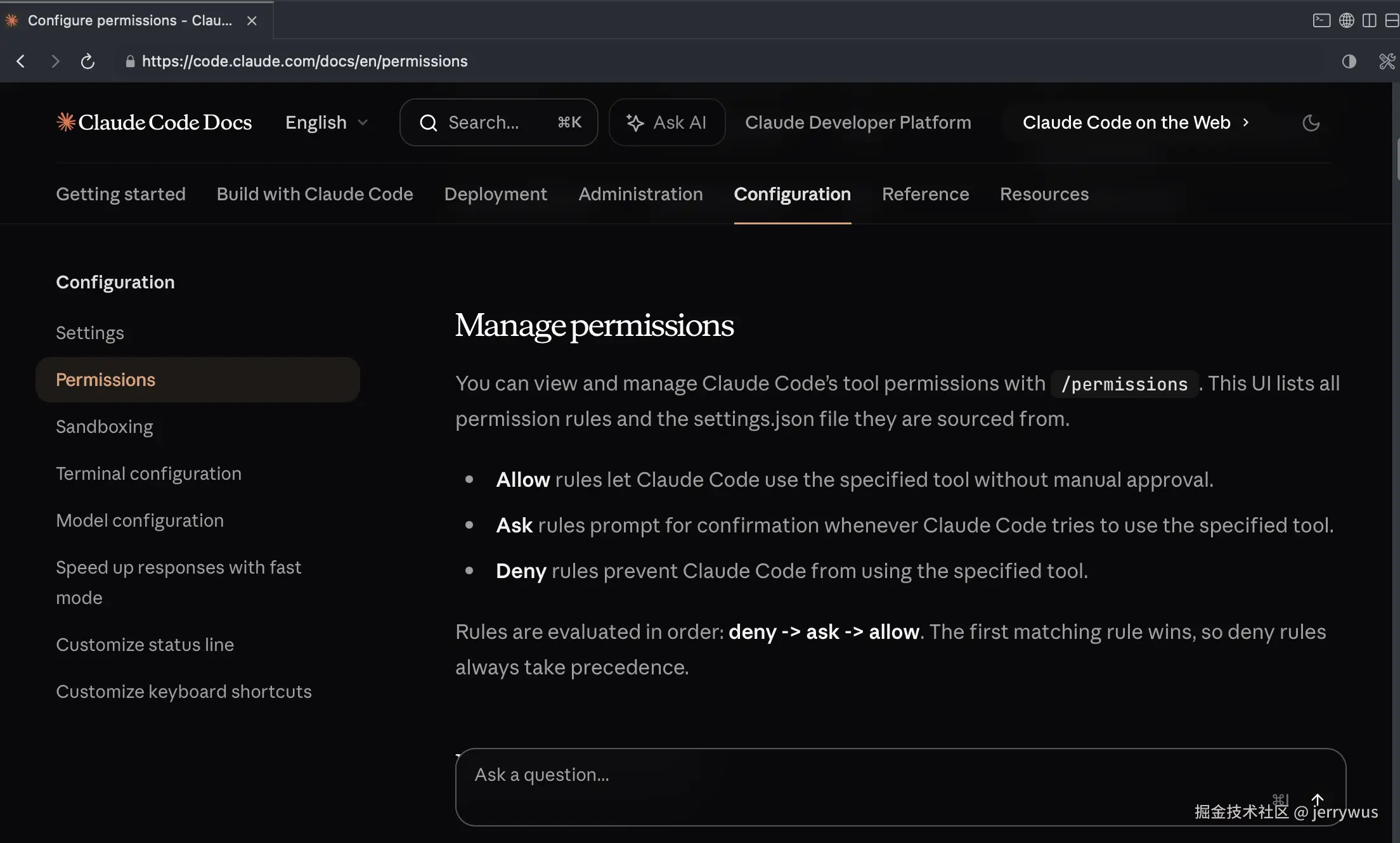Screen dimensions: 1400x843
Task: Switch to the Reference tab
Action: (x=925, y=194)
